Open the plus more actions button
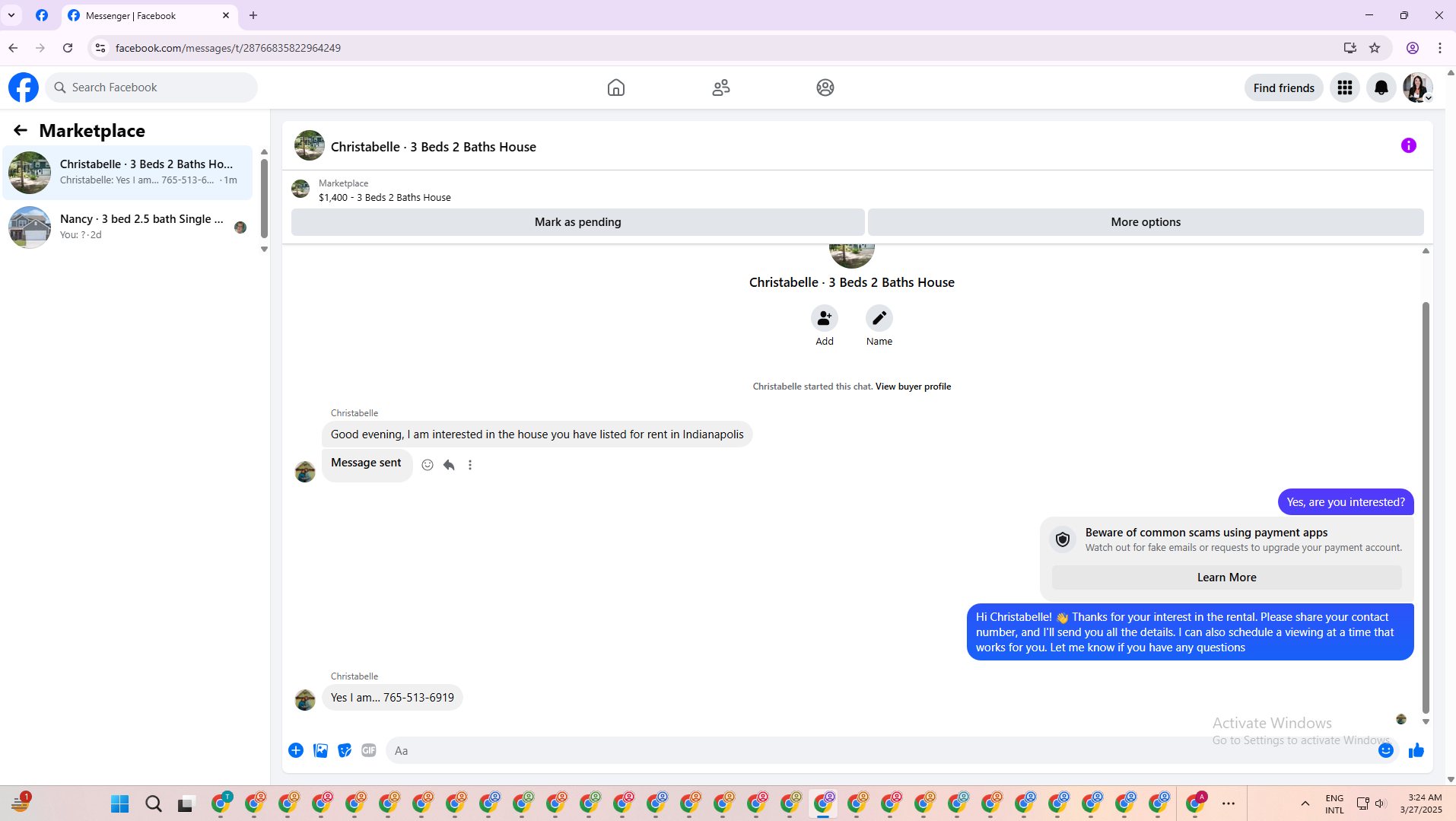 click(296, 750)
